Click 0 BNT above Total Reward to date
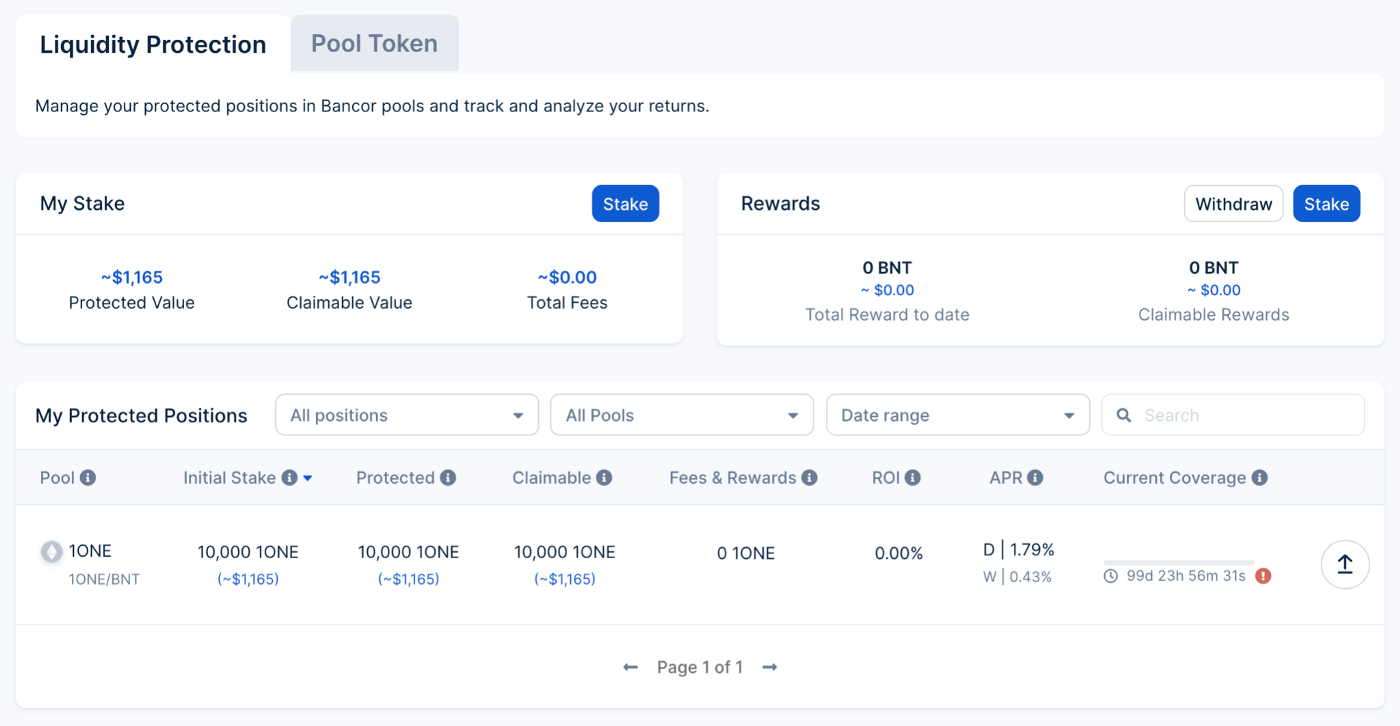The height and width of the screenshot is (726, 1400). coord(887,268)
